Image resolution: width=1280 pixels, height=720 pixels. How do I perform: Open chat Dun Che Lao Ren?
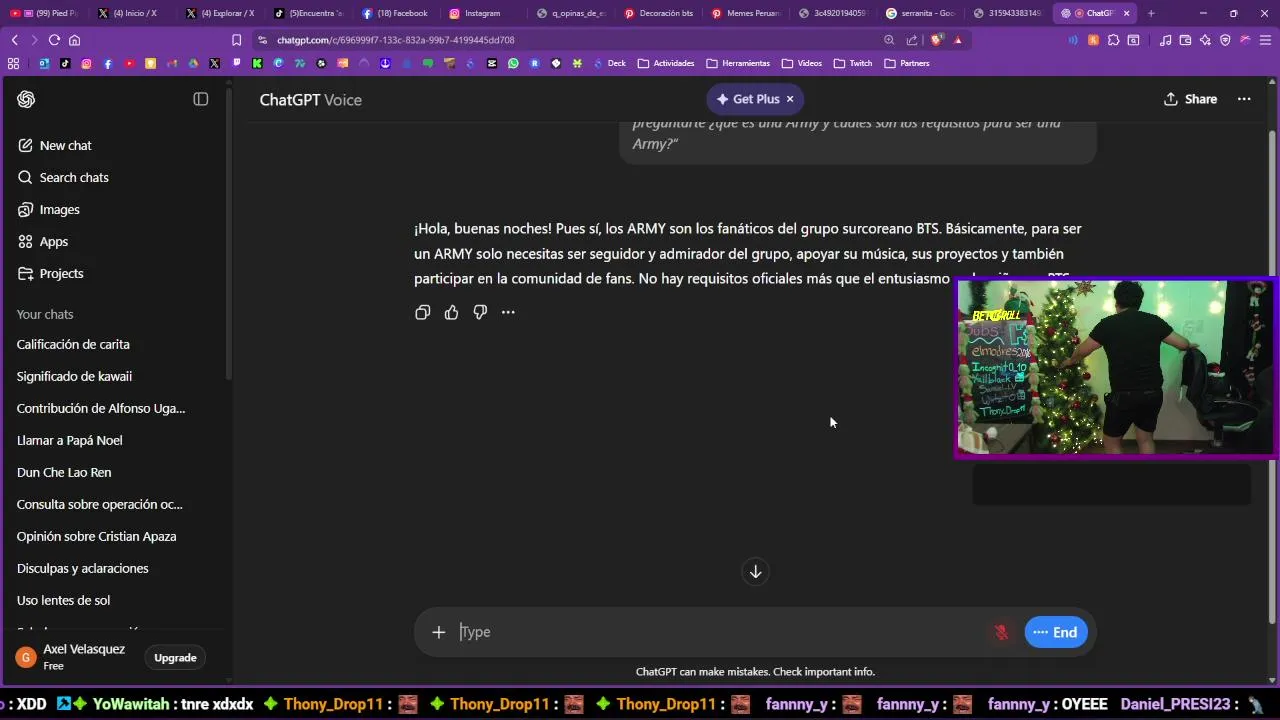click(64, 472)
